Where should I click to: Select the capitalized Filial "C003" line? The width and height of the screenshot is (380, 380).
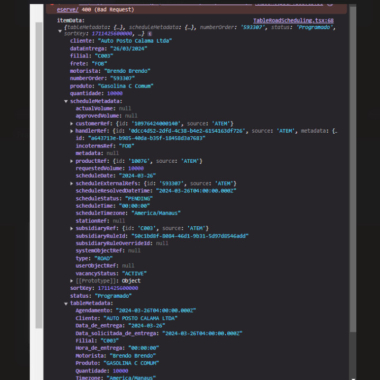point(97,341)
